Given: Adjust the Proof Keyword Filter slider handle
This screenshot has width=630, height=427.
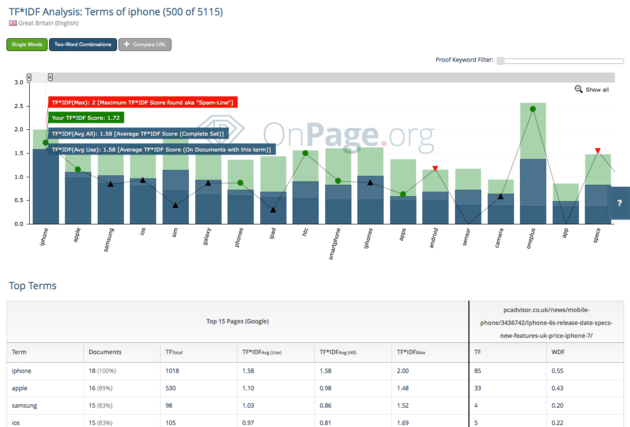Looking at the screenshot, I should click(x=501, y=61).
